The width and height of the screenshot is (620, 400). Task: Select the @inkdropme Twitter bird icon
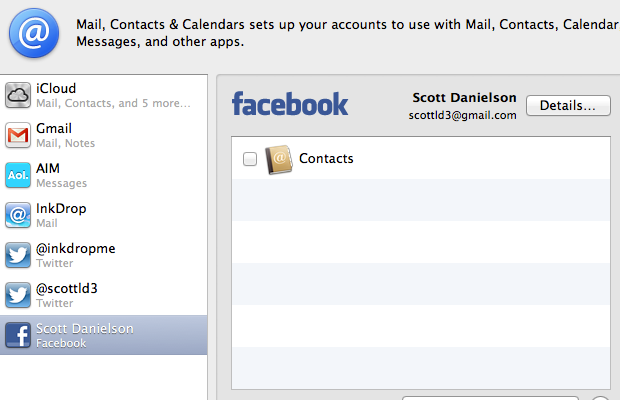tap(18, 255)
